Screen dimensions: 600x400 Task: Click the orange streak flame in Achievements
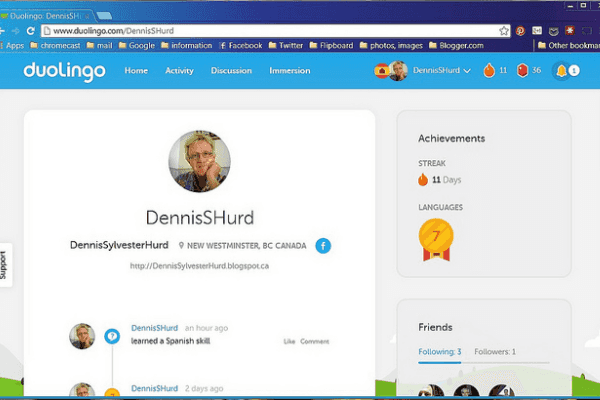coord(423,179)
